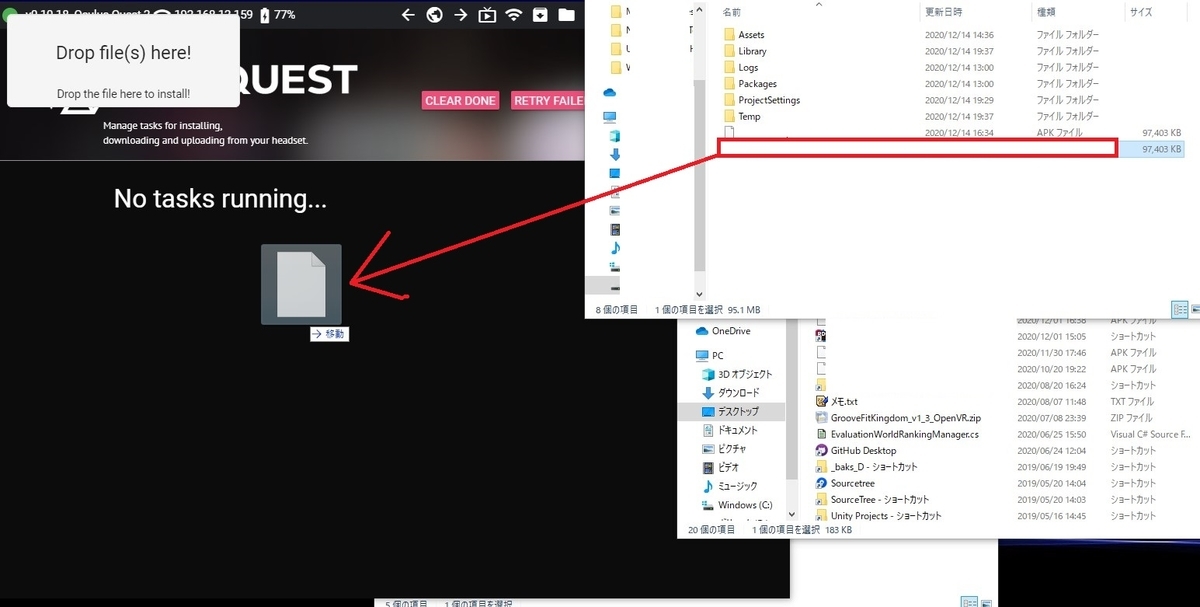Click the C# file icon for EvaluationWorldRankingManager
1200x607 pixels.
click(821, 434)
